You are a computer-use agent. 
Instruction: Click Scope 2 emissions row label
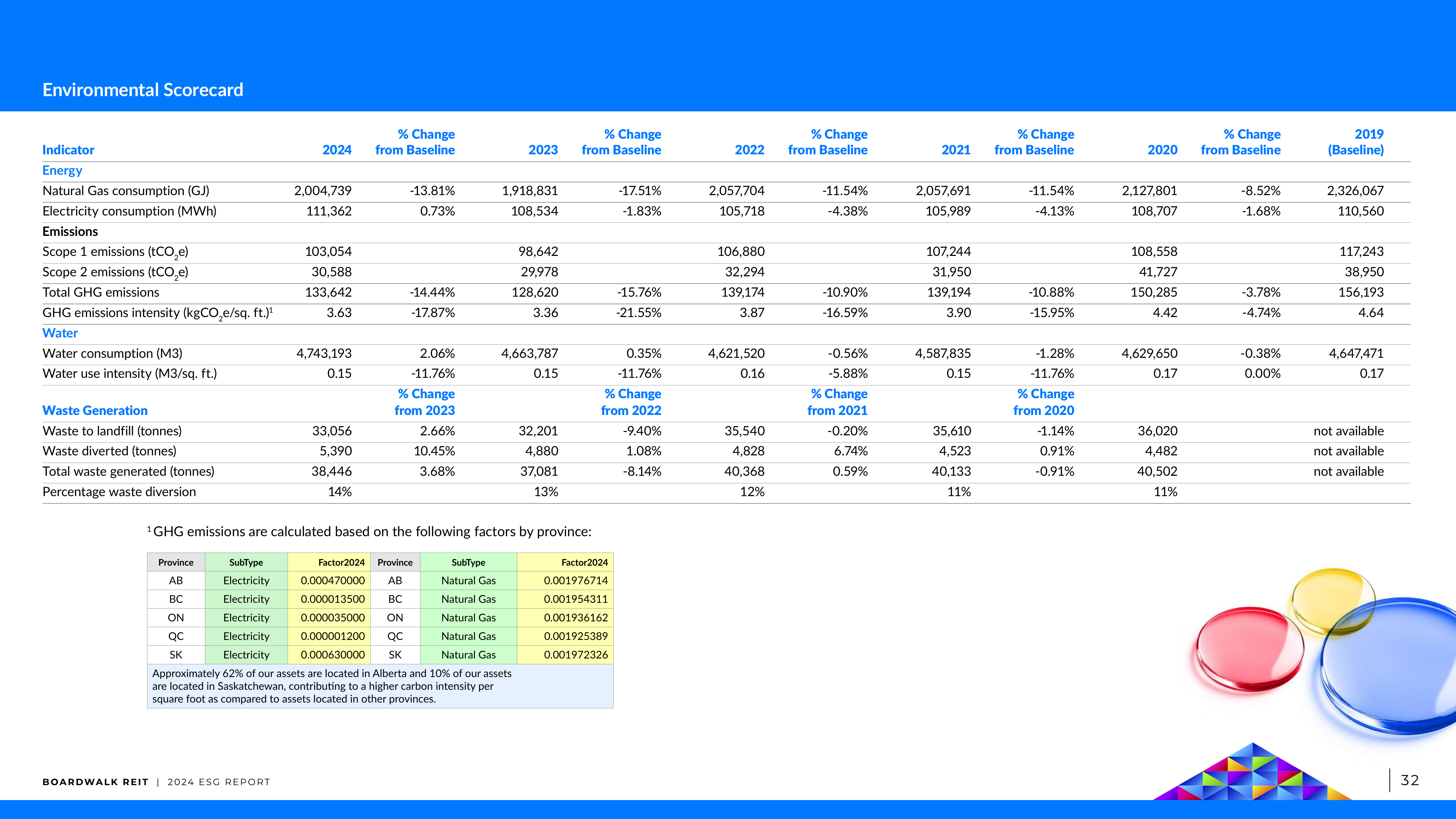click(115, 272)
